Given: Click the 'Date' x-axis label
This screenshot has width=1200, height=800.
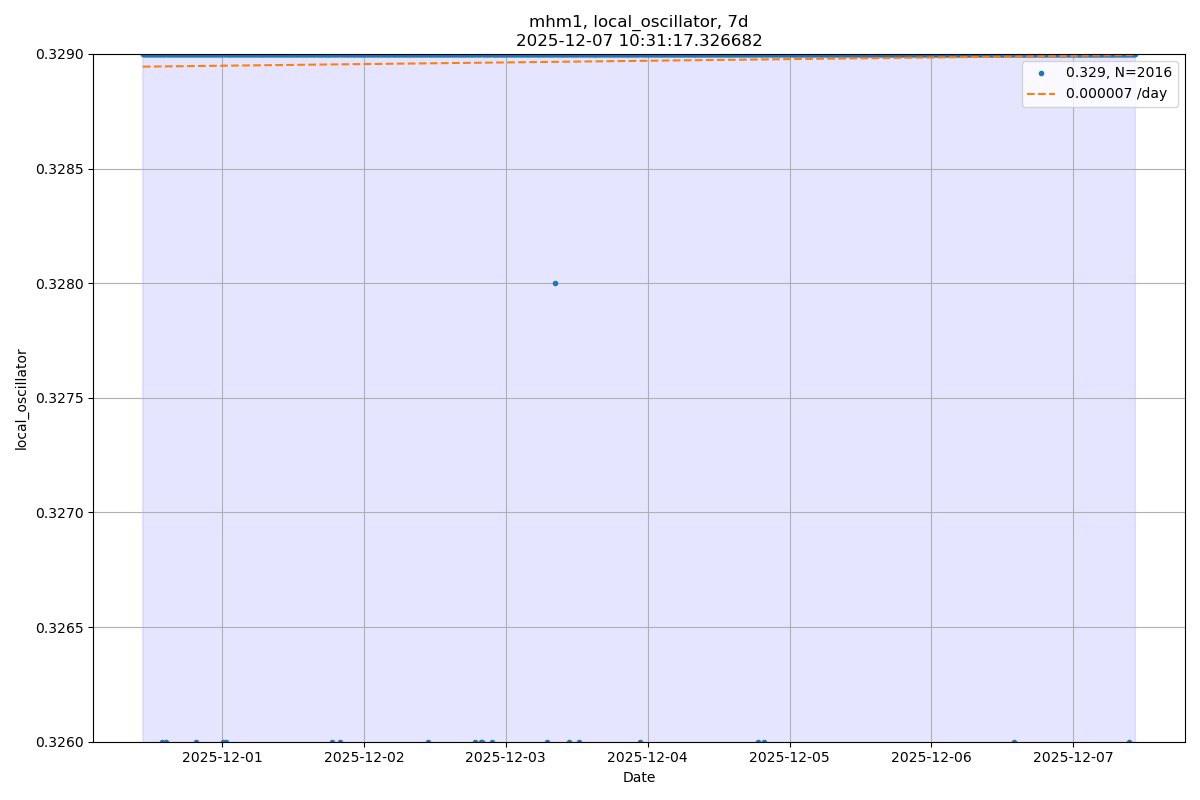Looking at the screenshot, I should click(638, 778).
